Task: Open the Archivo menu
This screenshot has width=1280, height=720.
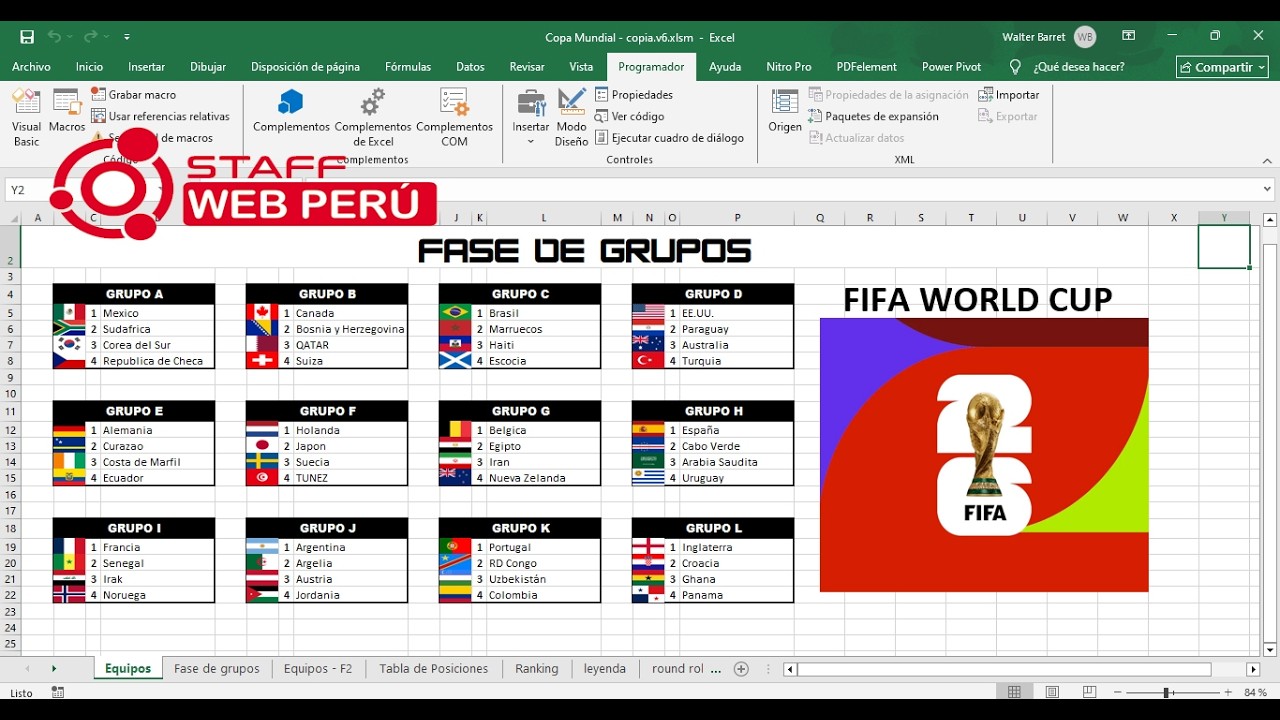Action: coord(31,67)
